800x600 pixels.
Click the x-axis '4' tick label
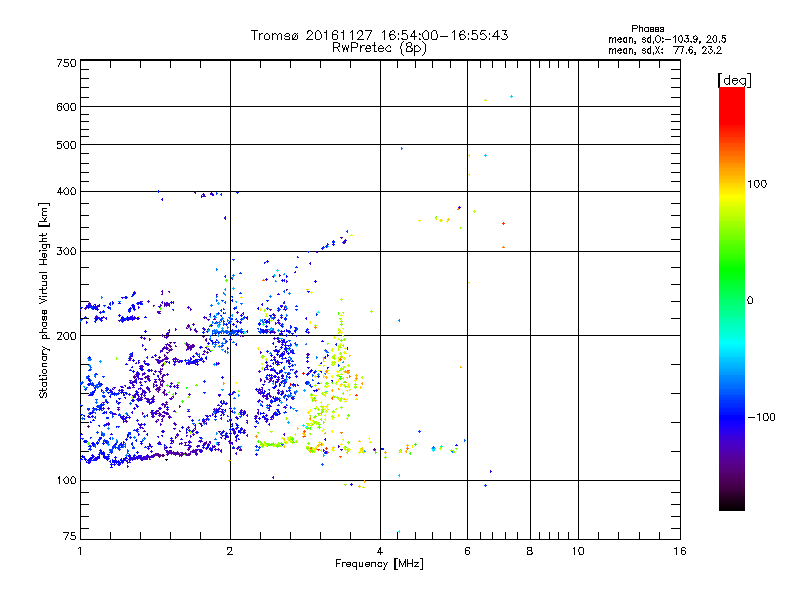380,551
